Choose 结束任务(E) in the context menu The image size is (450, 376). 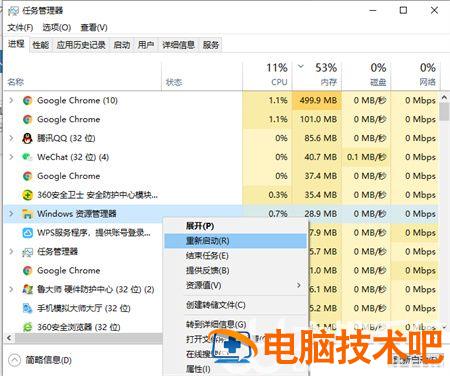(235, 256)
